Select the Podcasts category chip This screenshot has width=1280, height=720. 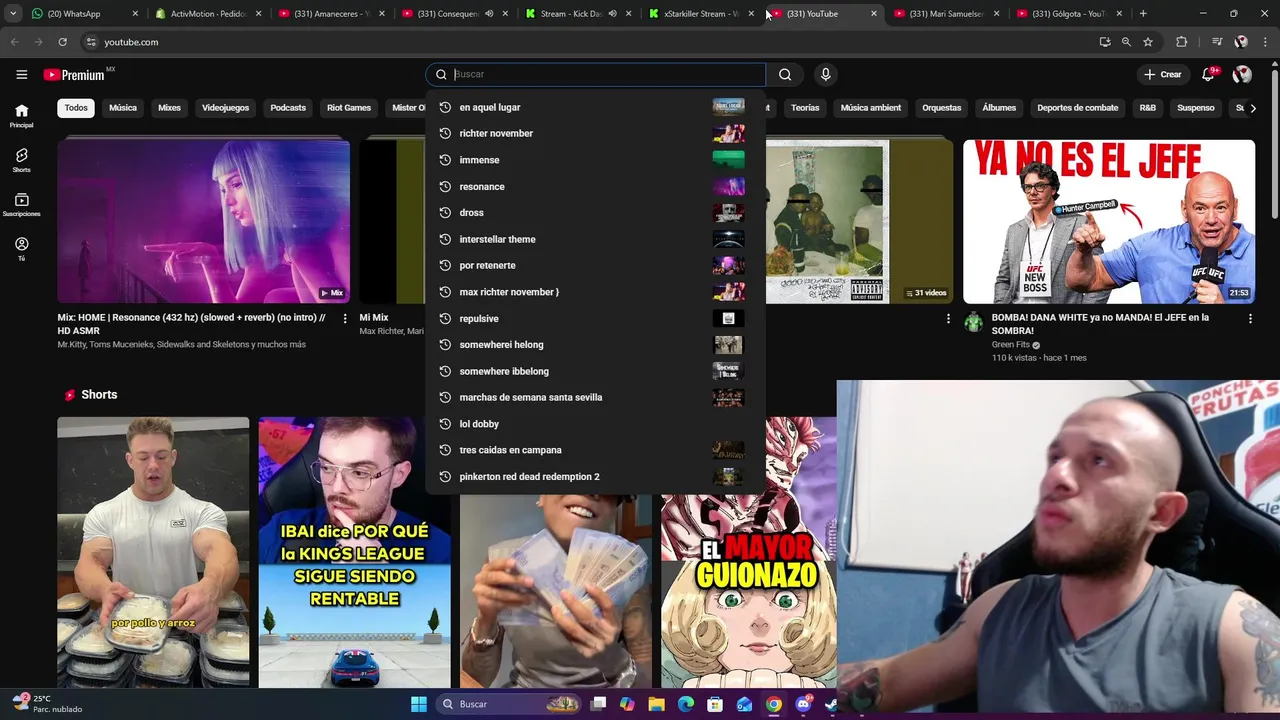[288, 108]
